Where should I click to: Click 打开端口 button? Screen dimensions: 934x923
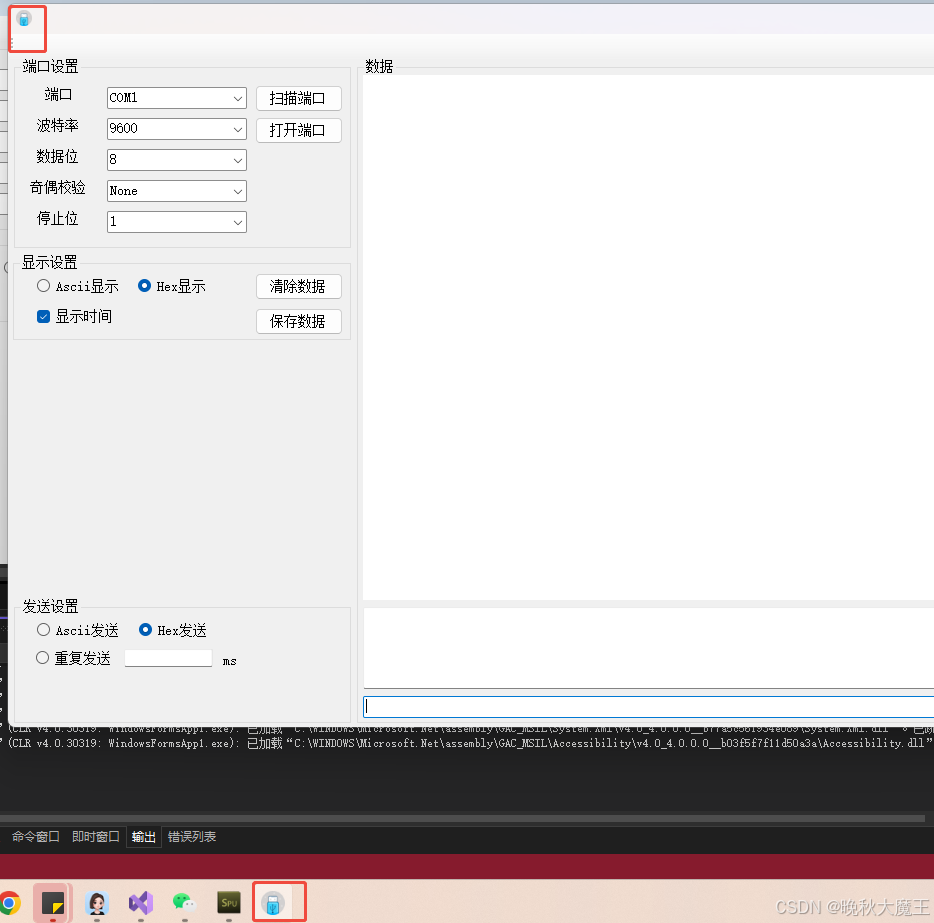[298, 130]
